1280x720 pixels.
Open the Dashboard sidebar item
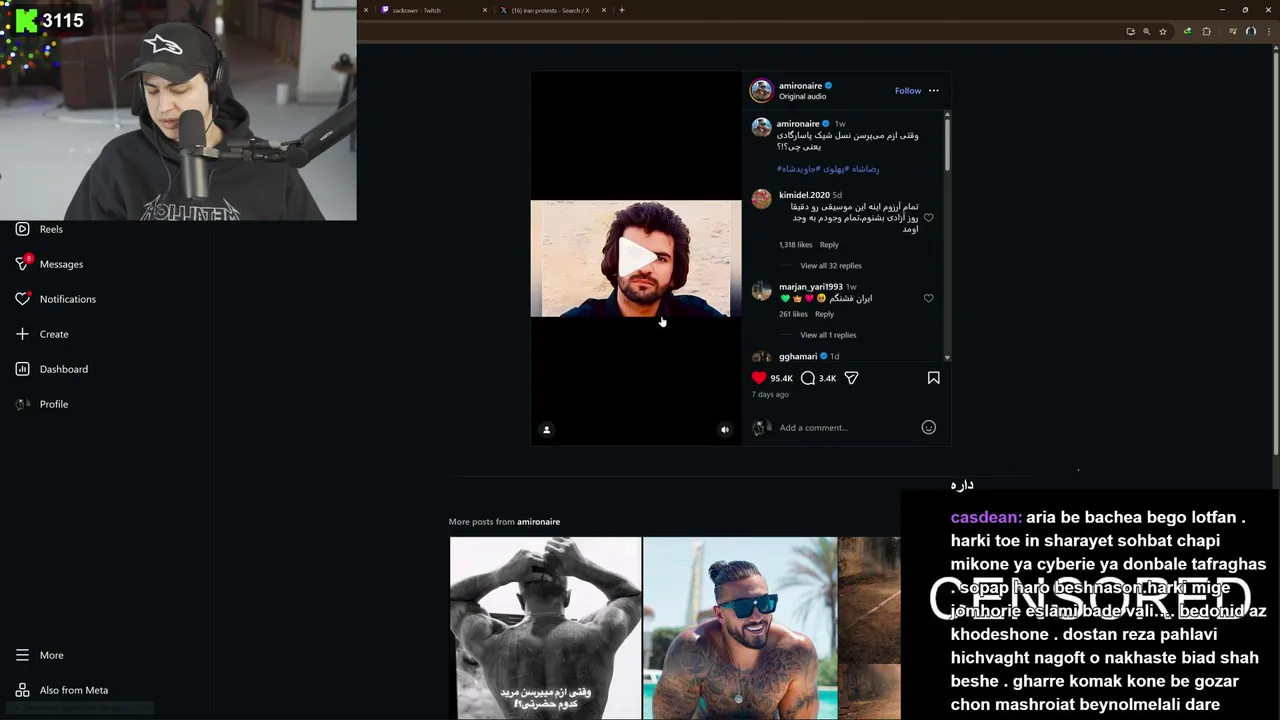(x=52, y=369)
